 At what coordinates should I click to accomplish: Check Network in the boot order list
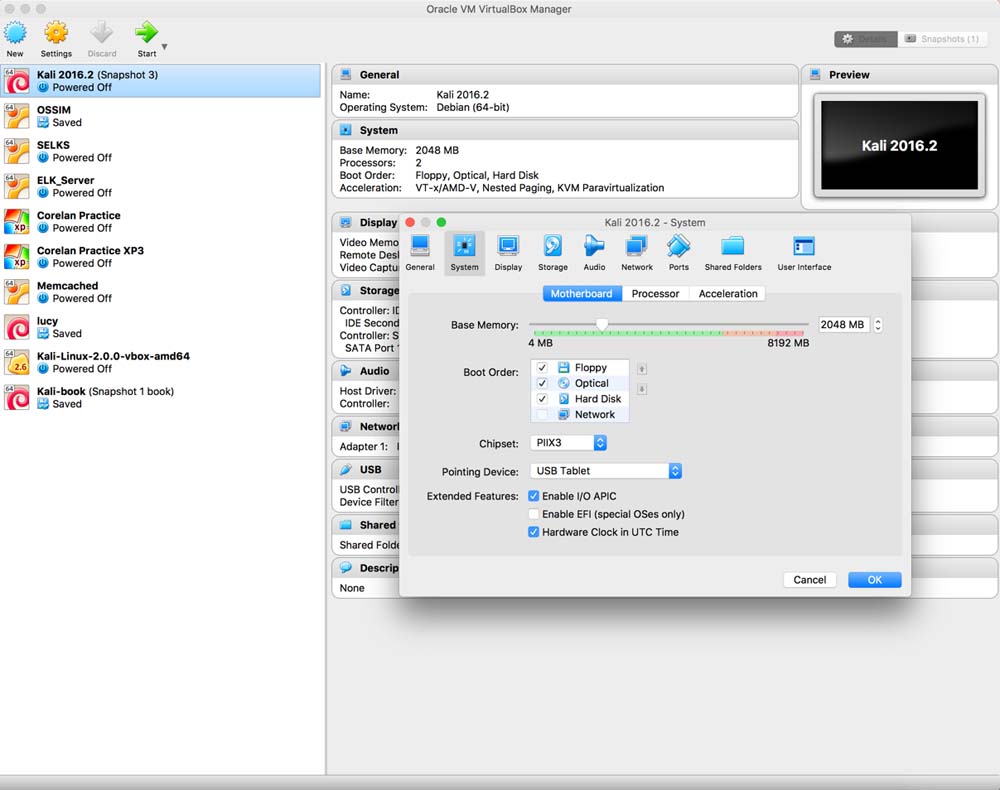point(542,414)
